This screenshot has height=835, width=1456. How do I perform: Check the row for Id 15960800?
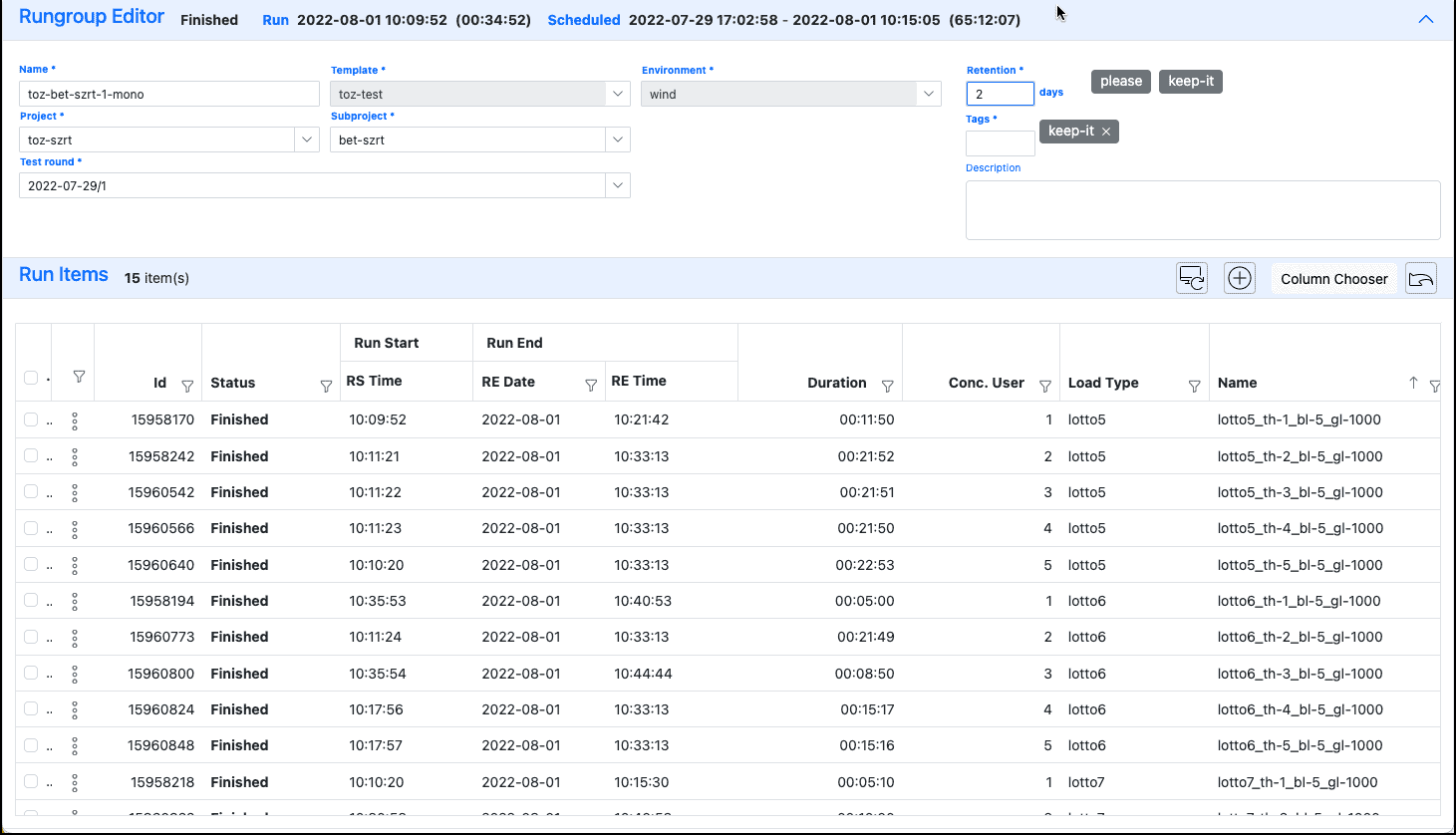[31, 673]
